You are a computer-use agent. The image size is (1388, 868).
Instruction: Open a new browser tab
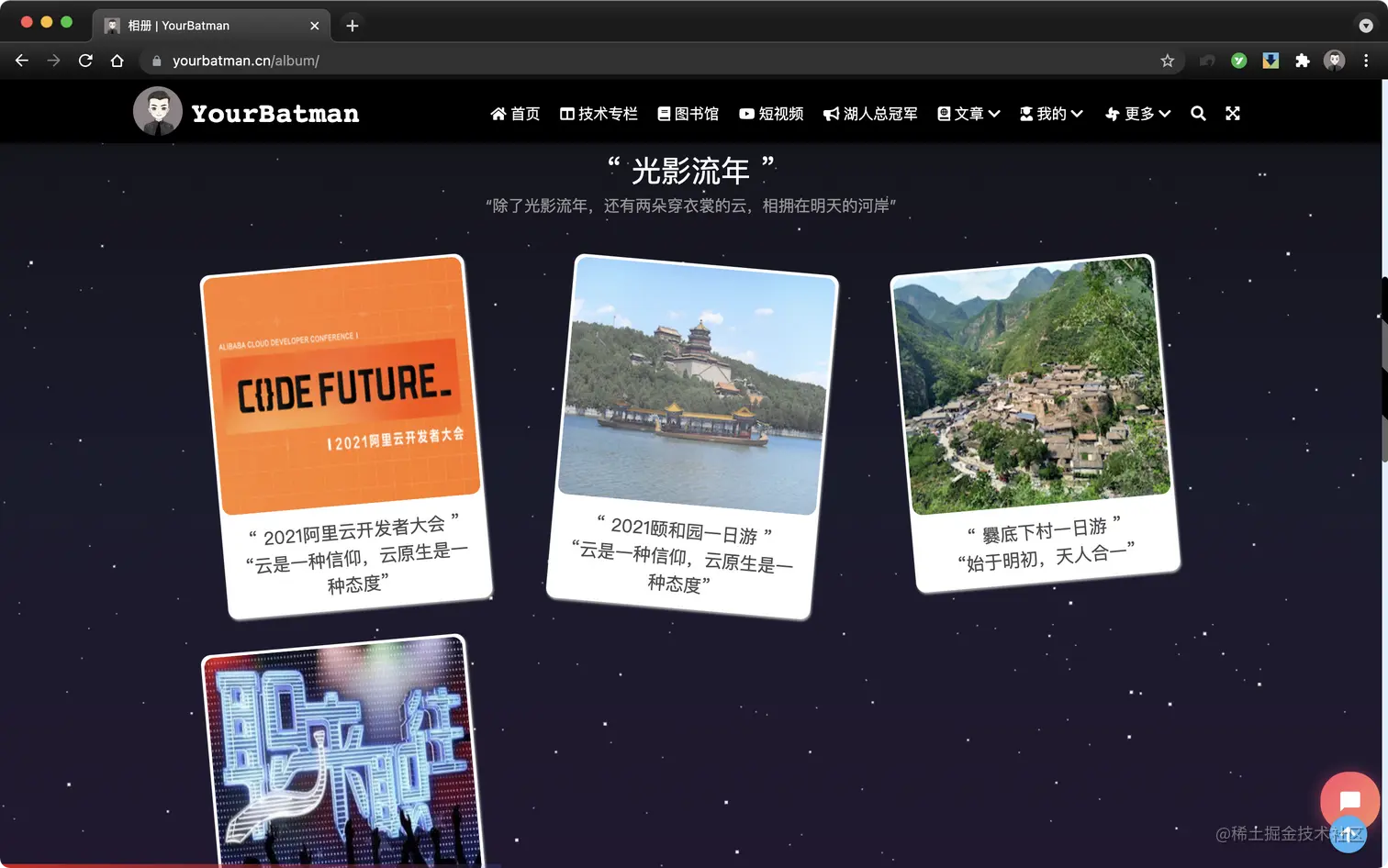tap(353, 26)
